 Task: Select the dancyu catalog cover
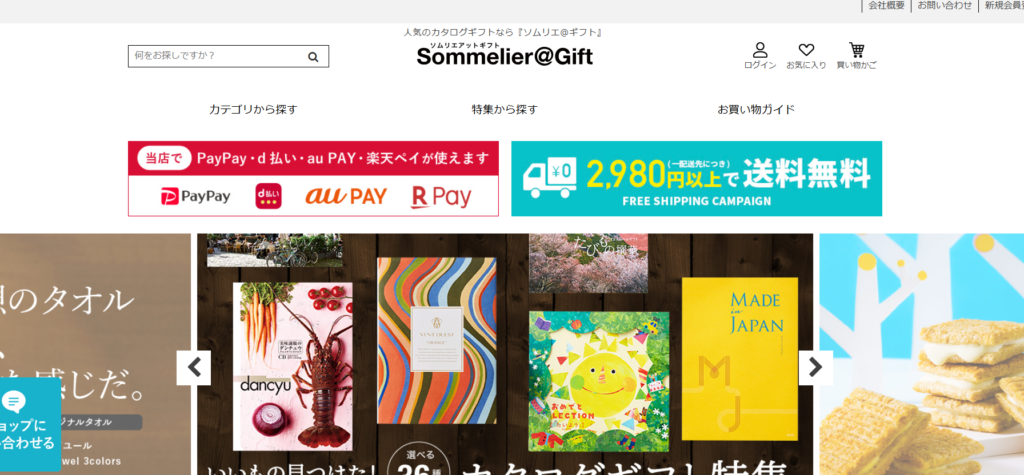pyautogui.click(x=293, y=366)
